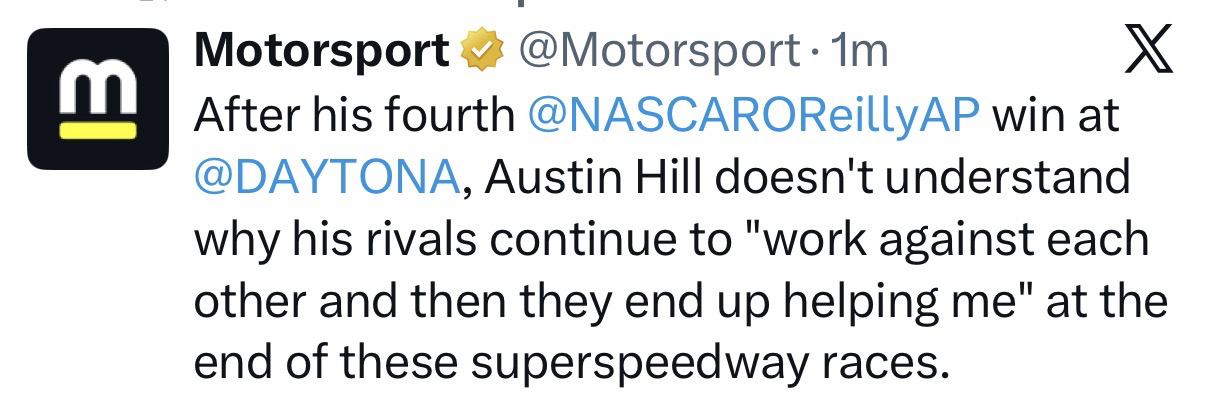Open the @NASCAROReillyAP mention
Viewport: 1206px width, 407px height.
point(751,116)
